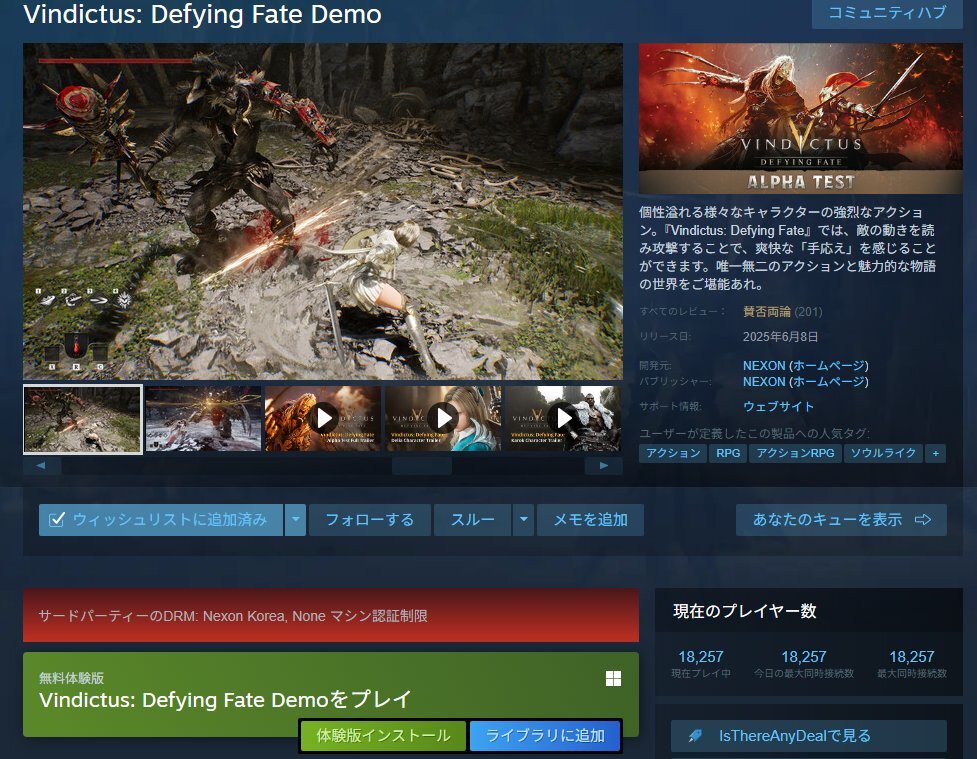This screenshot has width=977, height=759.
Task: Click the Vindictus: Defying Fate Demo title
Action: [203, 14]
